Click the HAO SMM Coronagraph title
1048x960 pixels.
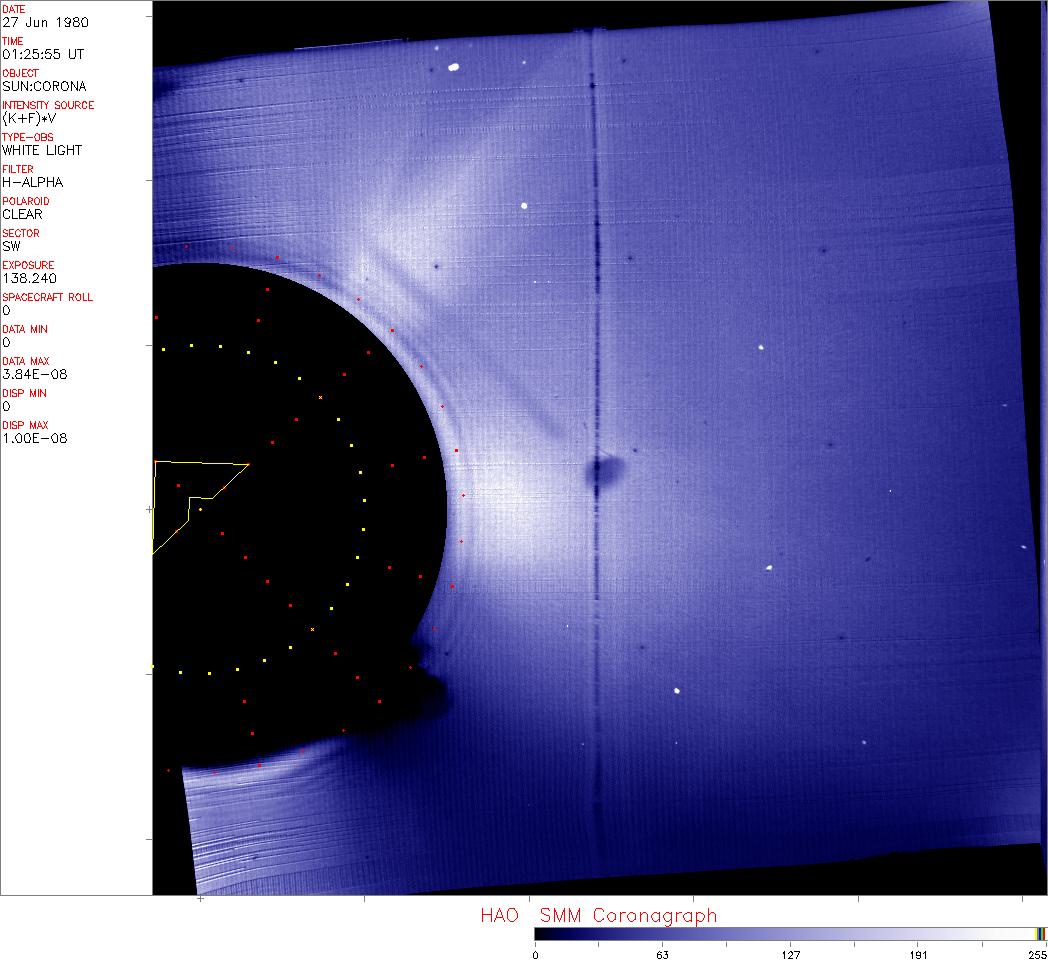click(x=598, y=916)
